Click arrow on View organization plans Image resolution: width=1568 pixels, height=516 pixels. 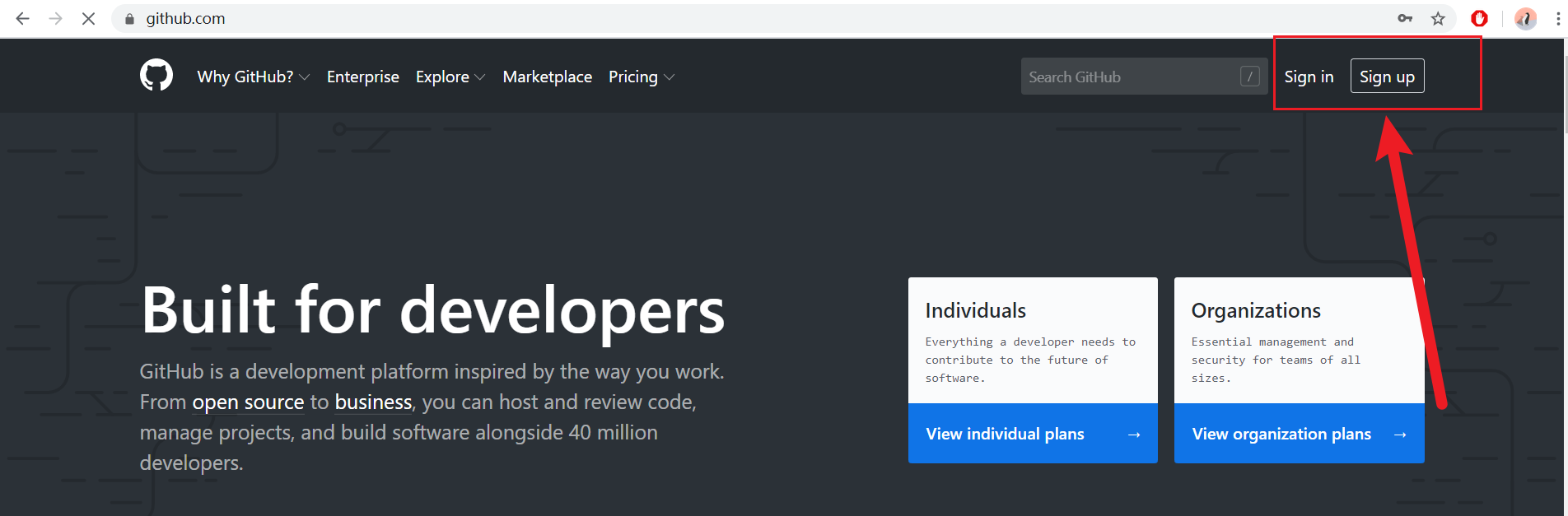click(1400, 435)
